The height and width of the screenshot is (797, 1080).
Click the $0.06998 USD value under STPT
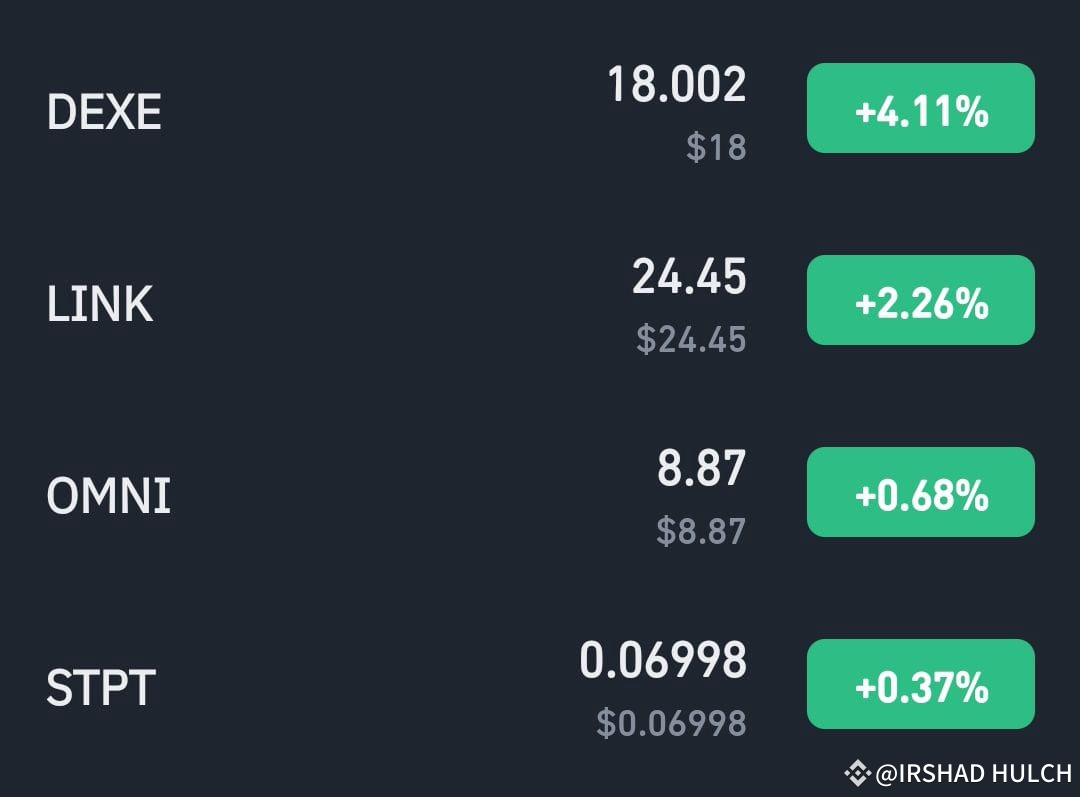tap(674, 722)
